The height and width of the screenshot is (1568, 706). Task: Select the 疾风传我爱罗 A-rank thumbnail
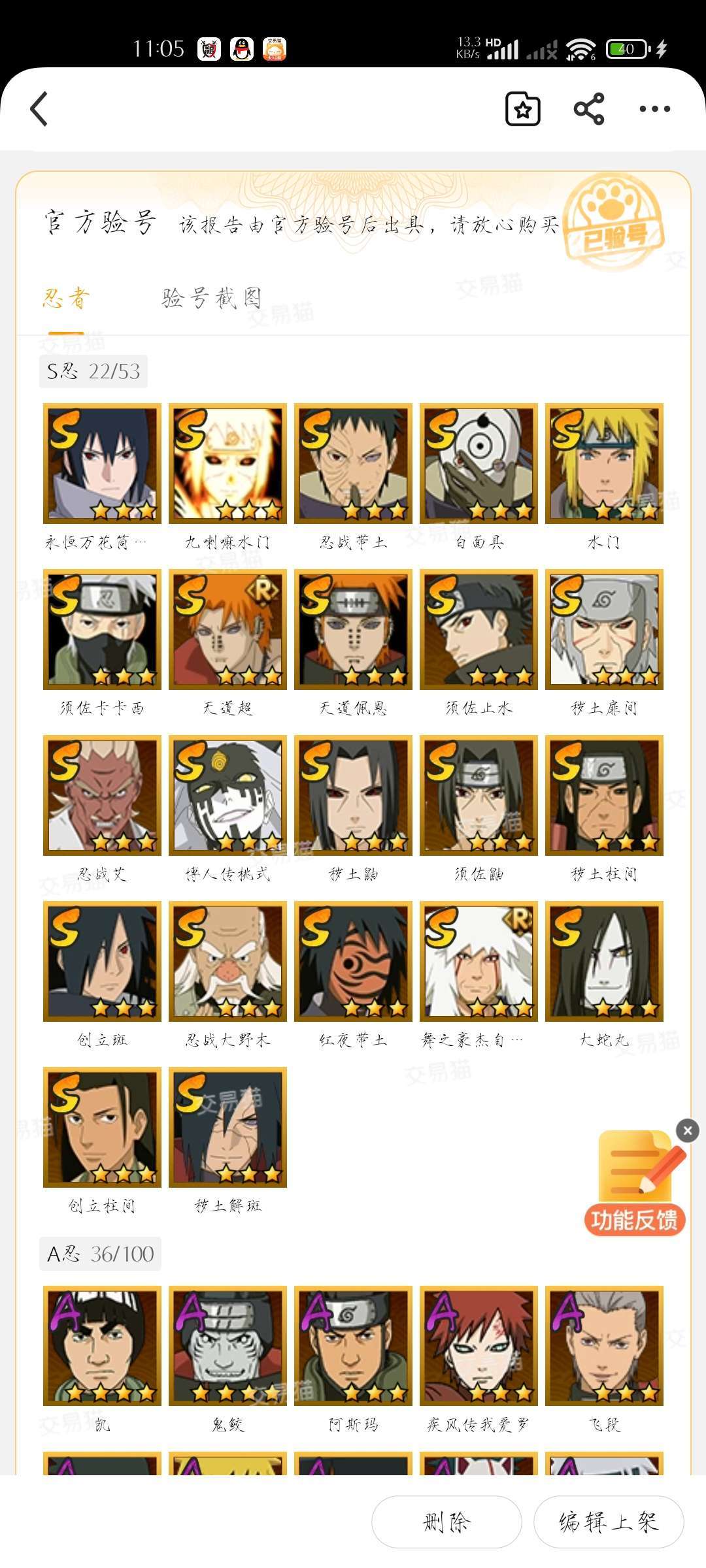point(479,1346)
